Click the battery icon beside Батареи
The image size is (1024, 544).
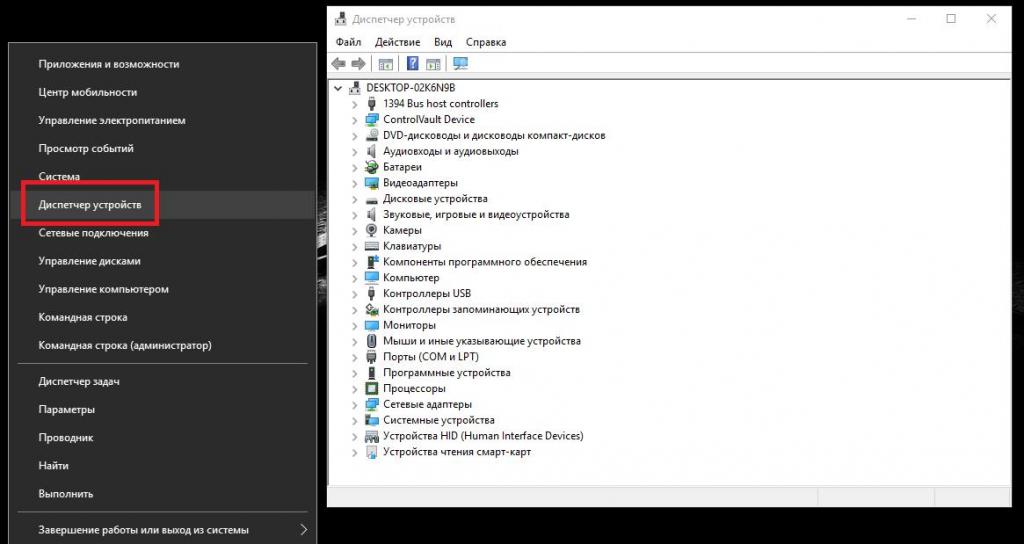(372, 167)
